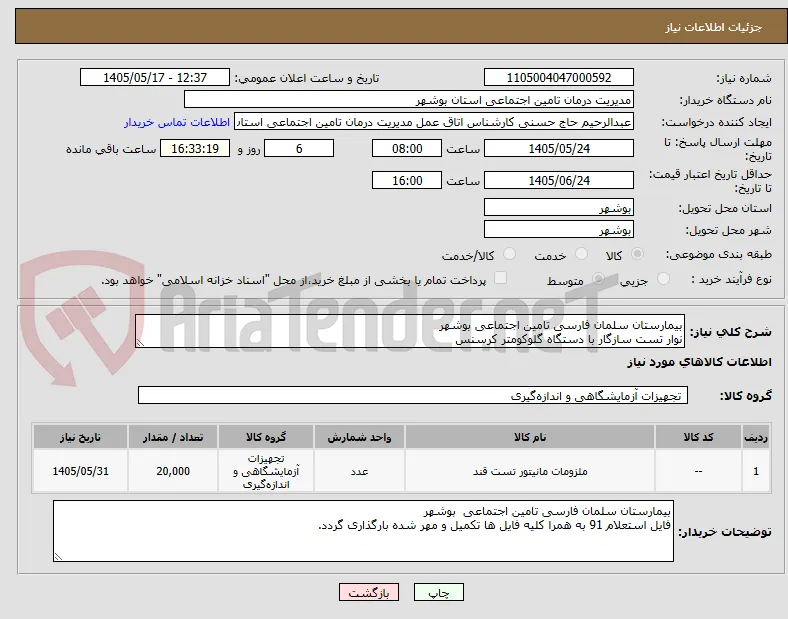The image size is (788, 619).
Task: Click the goods code cell showing --
Action: [698, 471]
